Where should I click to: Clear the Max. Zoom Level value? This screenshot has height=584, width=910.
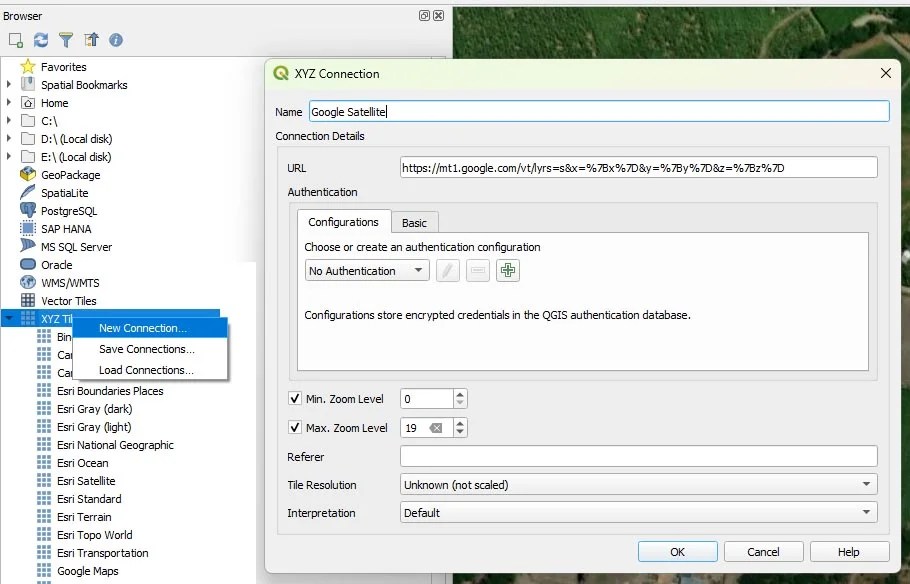click(x=436, y=428)
